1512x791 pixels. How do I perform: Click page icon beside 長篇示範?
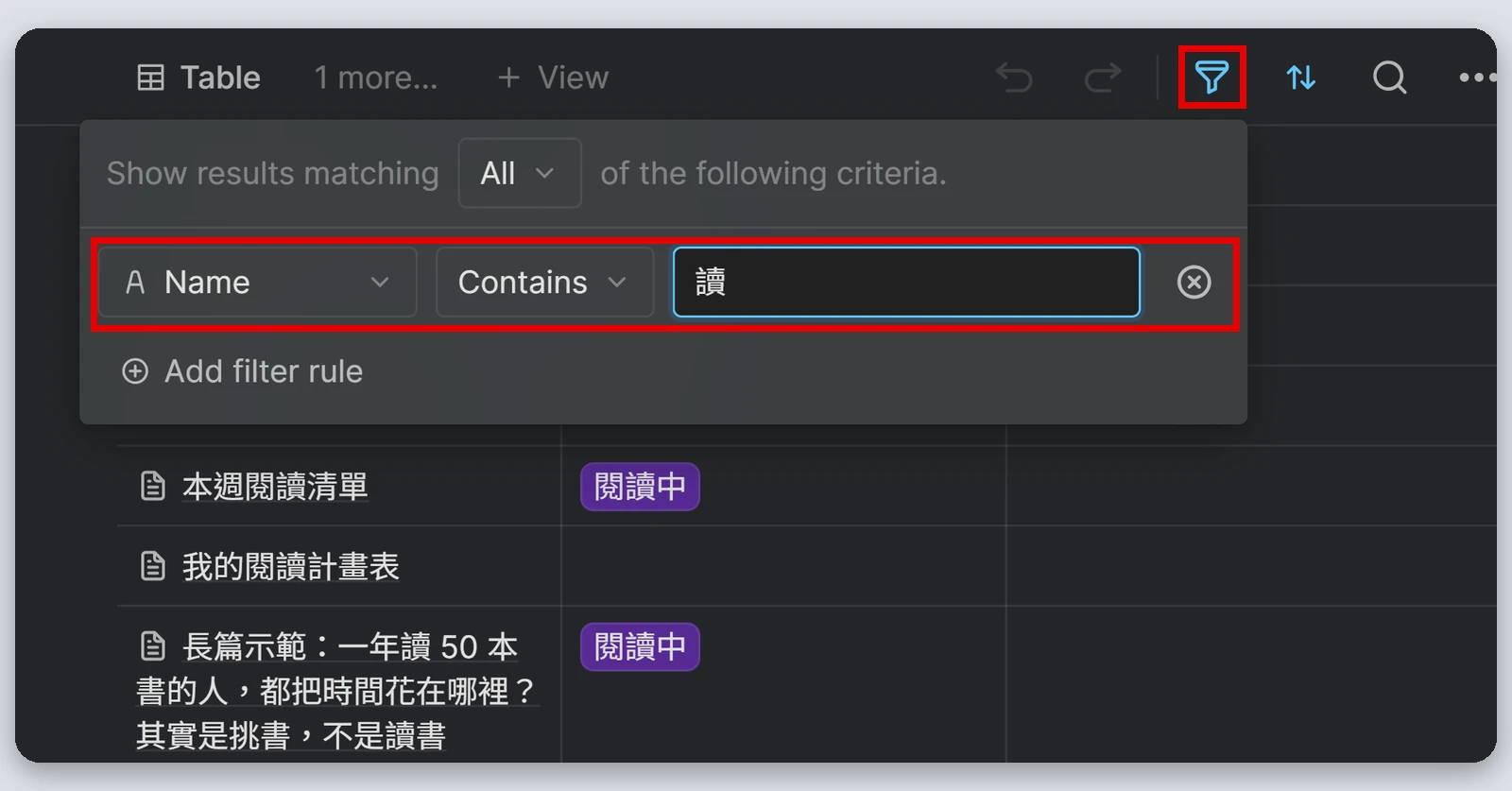(x=152, y=646)
